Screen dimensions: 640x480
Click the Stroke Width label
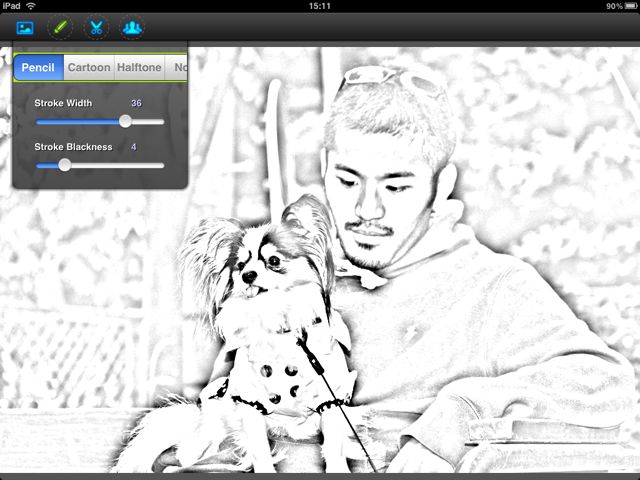pos(63,103)
